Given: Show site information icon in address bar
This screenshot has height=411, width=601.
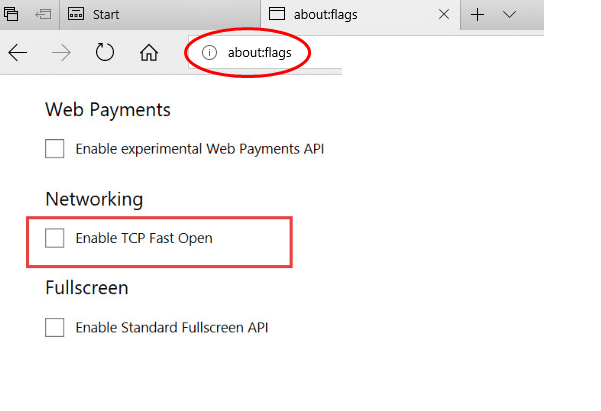Looking at the screenshot, I should tap(209, 53).
